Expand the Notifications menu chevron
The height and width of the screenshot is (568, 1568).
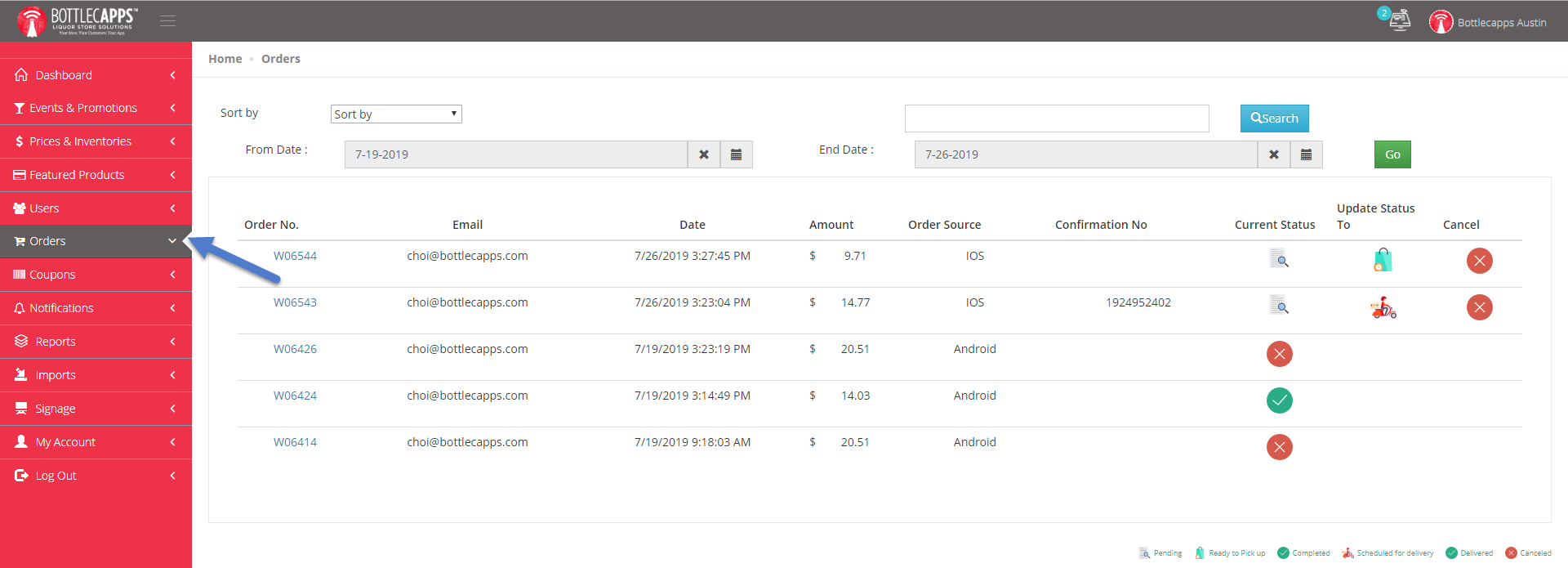[x=172, y=308]
